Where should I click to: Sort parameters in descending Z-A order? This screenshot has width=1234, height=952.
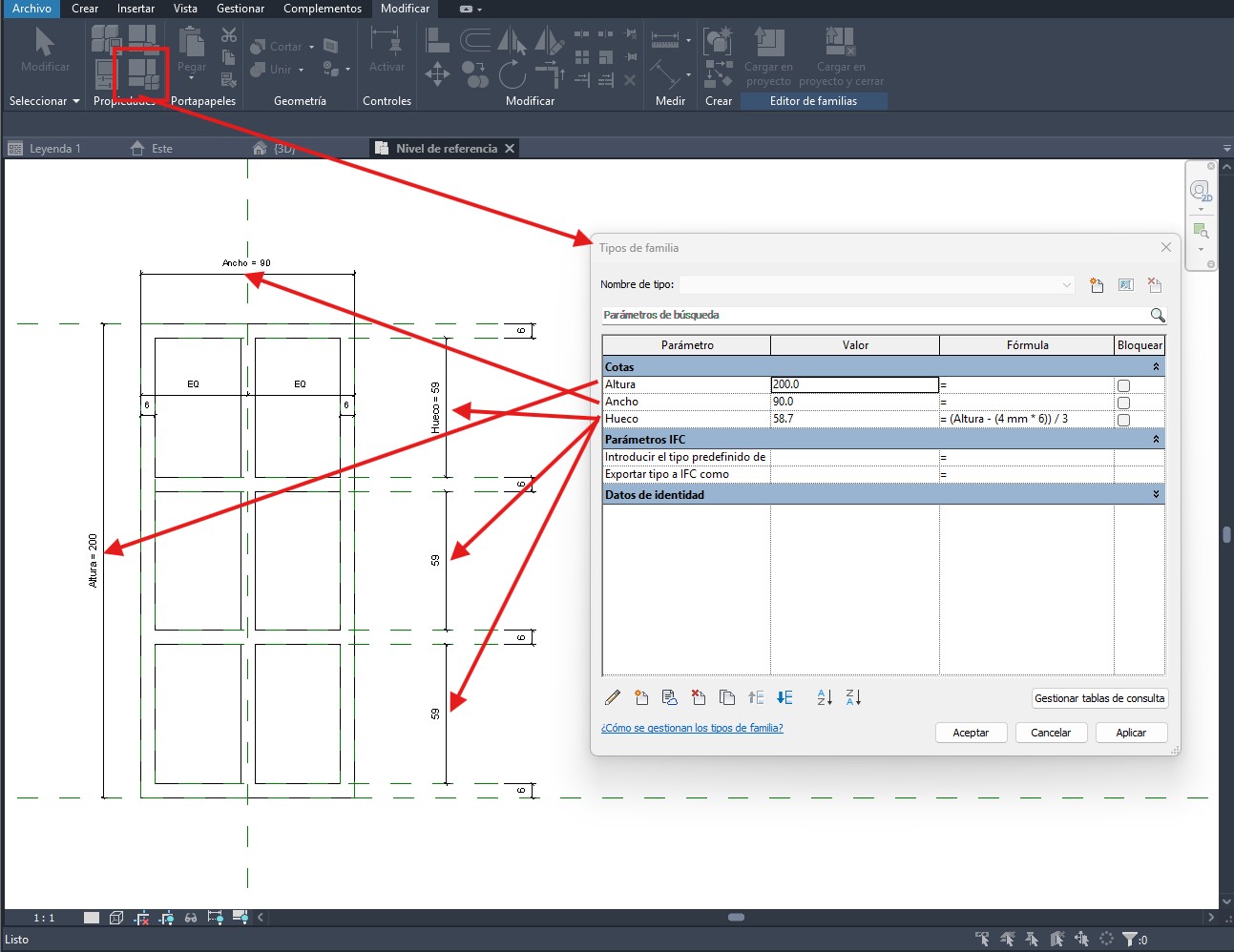tap(853, 698)
